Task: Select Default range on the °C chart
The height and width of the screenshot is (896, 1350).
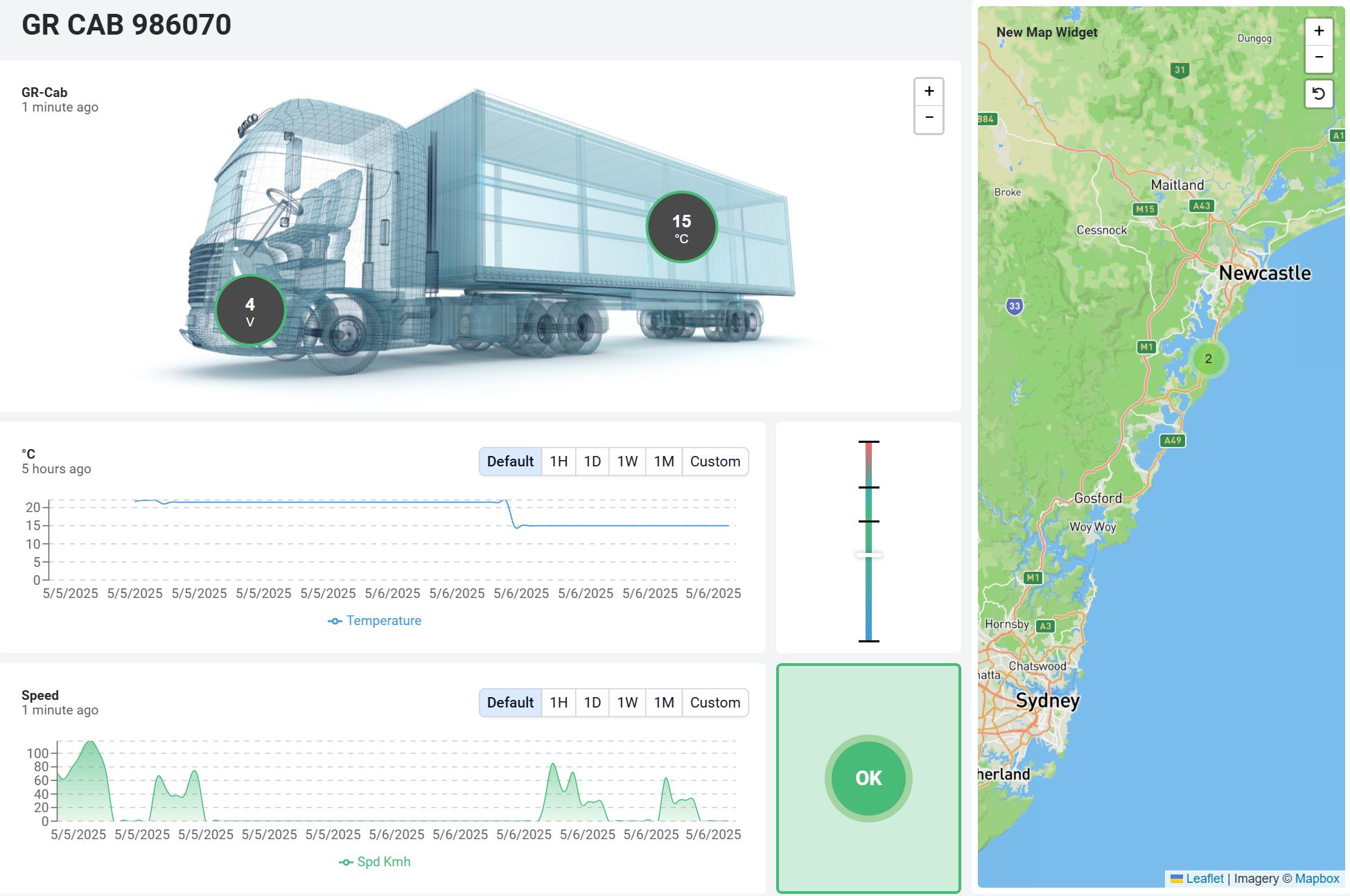Action: 510,462
